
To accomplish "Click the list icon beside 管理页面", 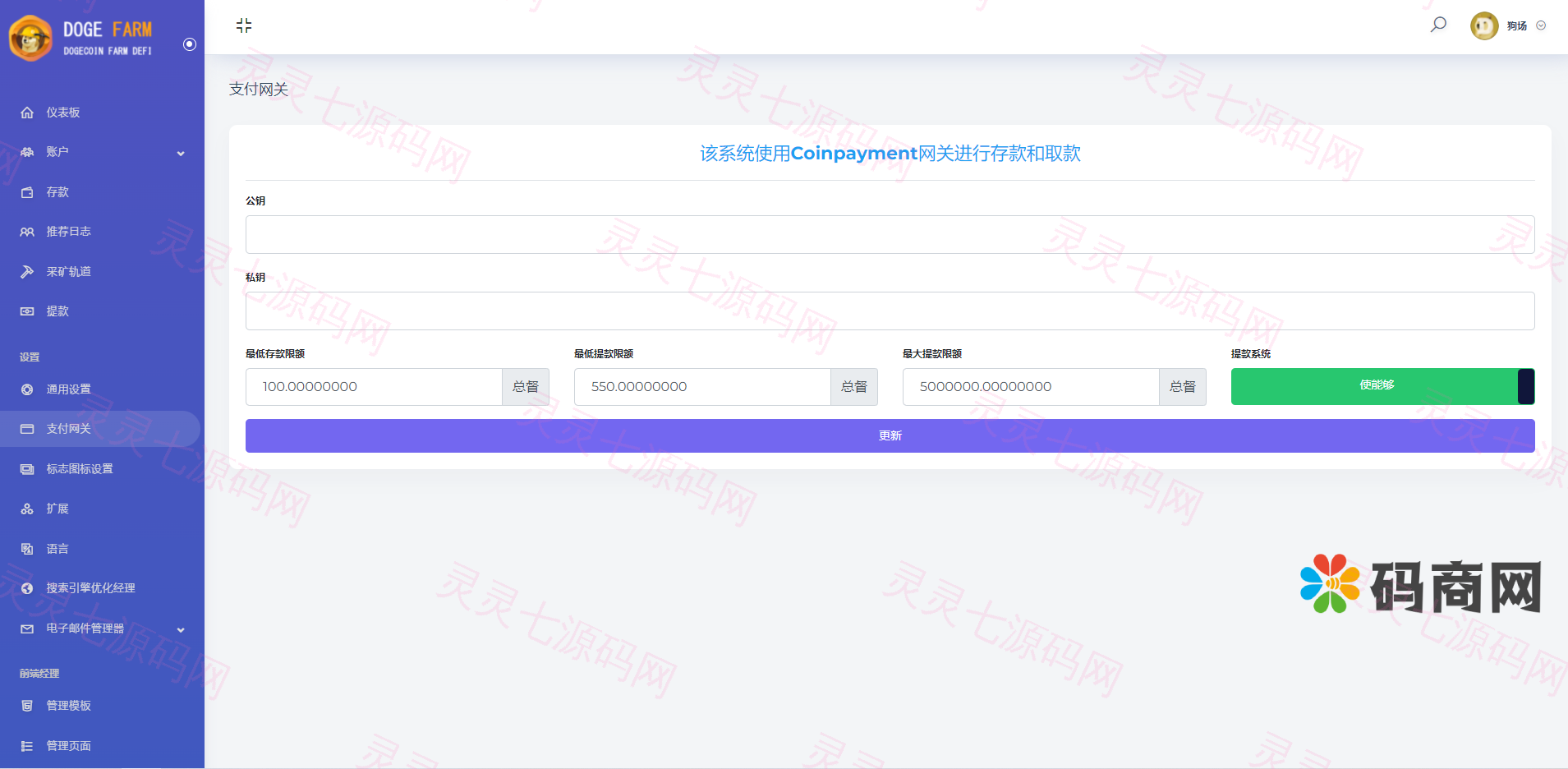I will click(27, 746).
